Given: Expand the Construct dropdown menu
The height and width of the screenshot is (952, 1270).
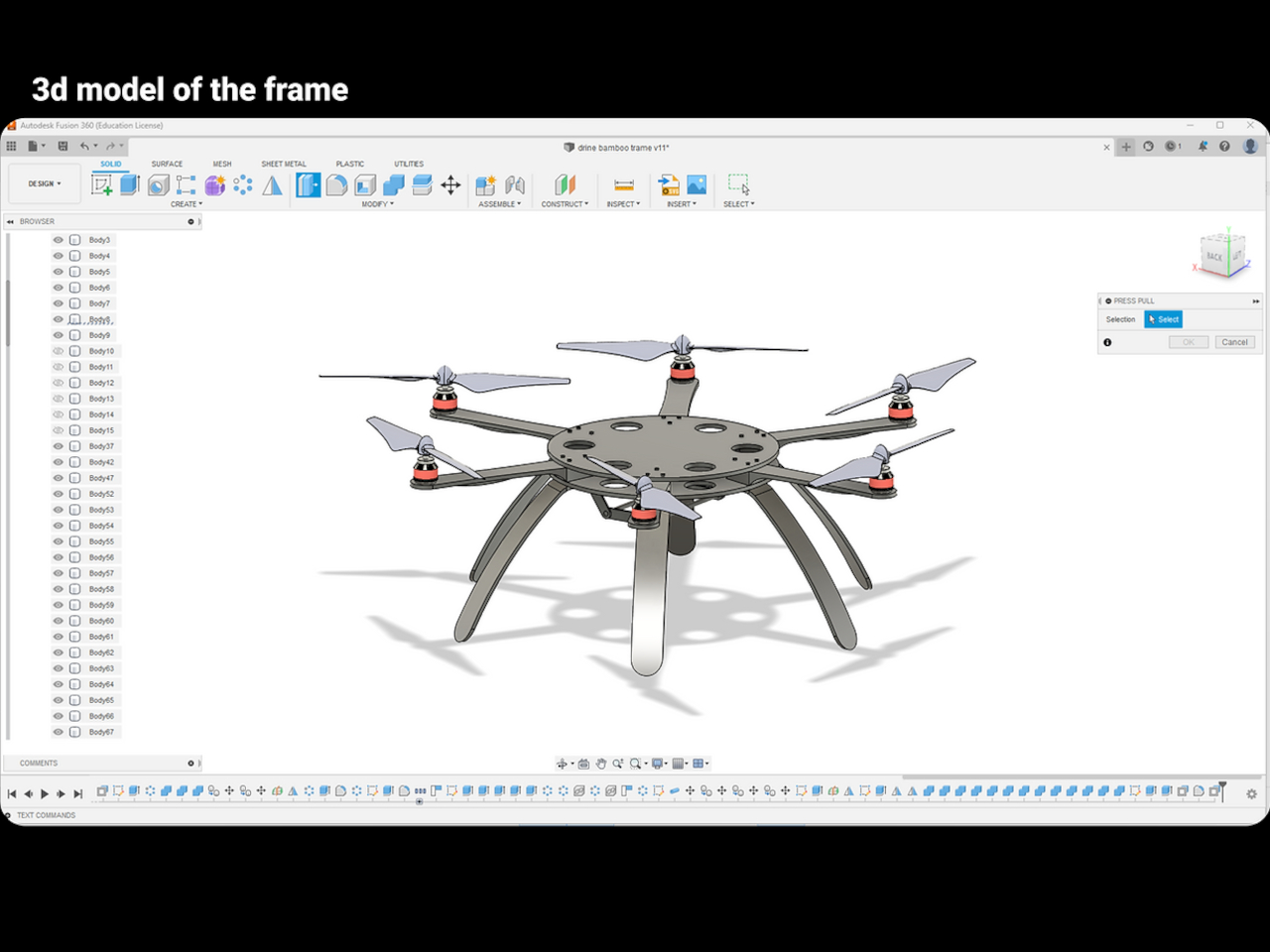Looking at the screenshot, I should click(x=565, y=204).
